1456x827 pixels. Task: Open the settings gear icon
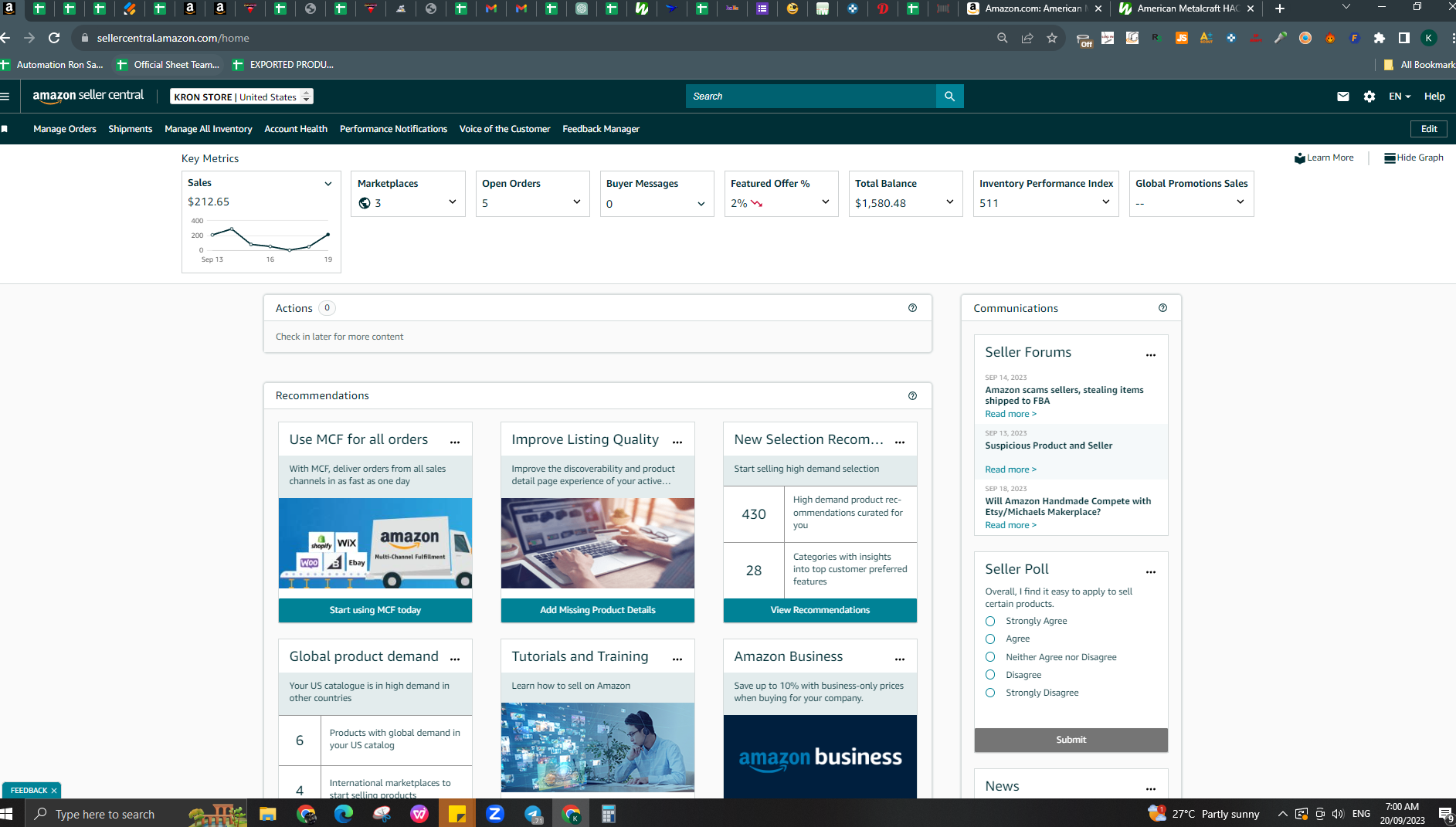click(1369, 97)
